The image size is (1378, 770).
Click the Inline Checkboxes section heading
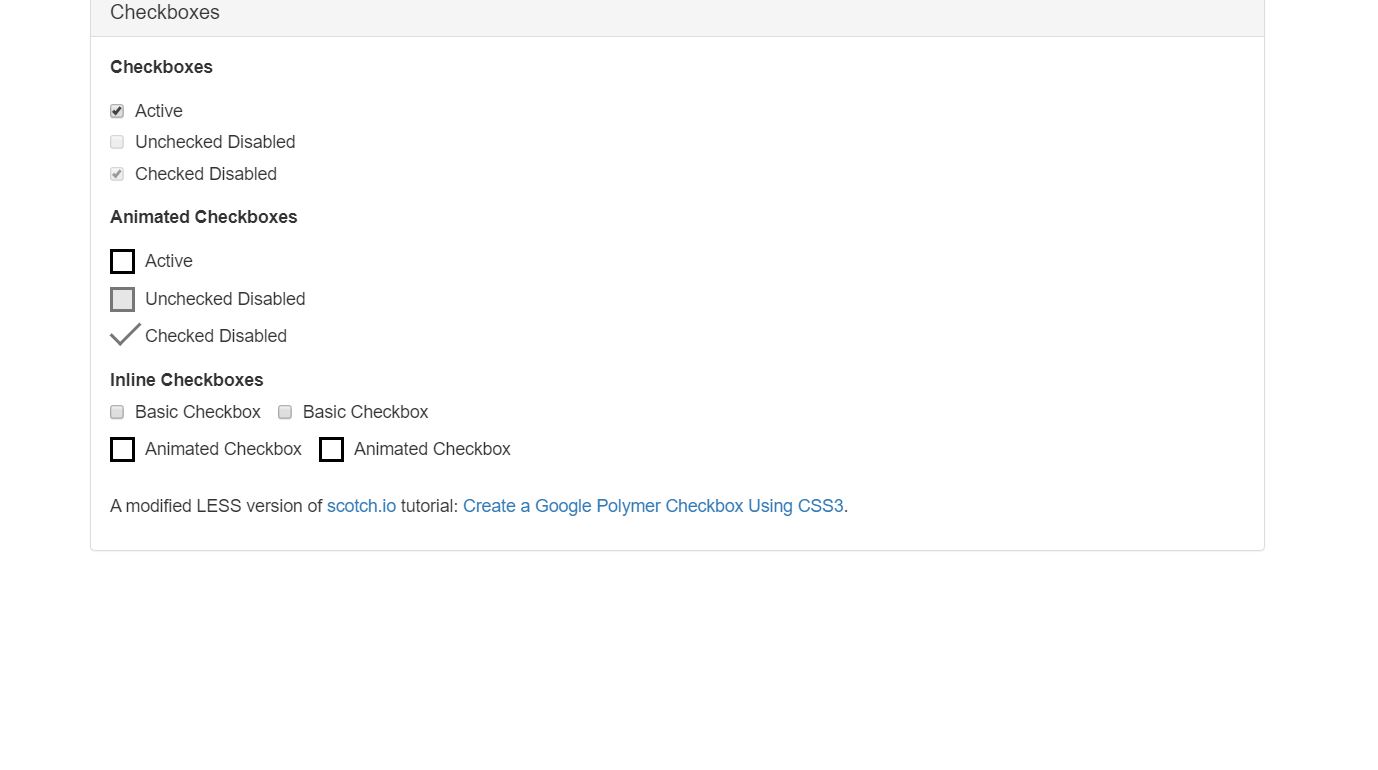(186, 380)
